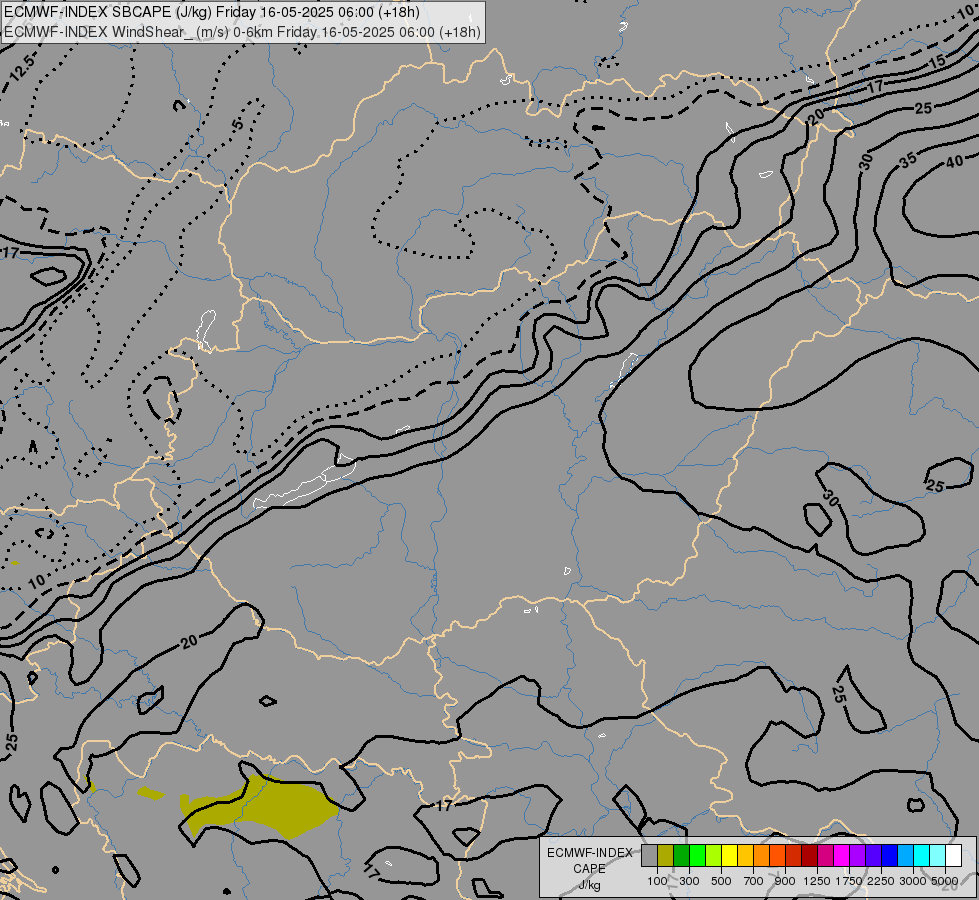979x900 pixels.
Task: Select the '5000' legend value
Action: click(944, 881)
